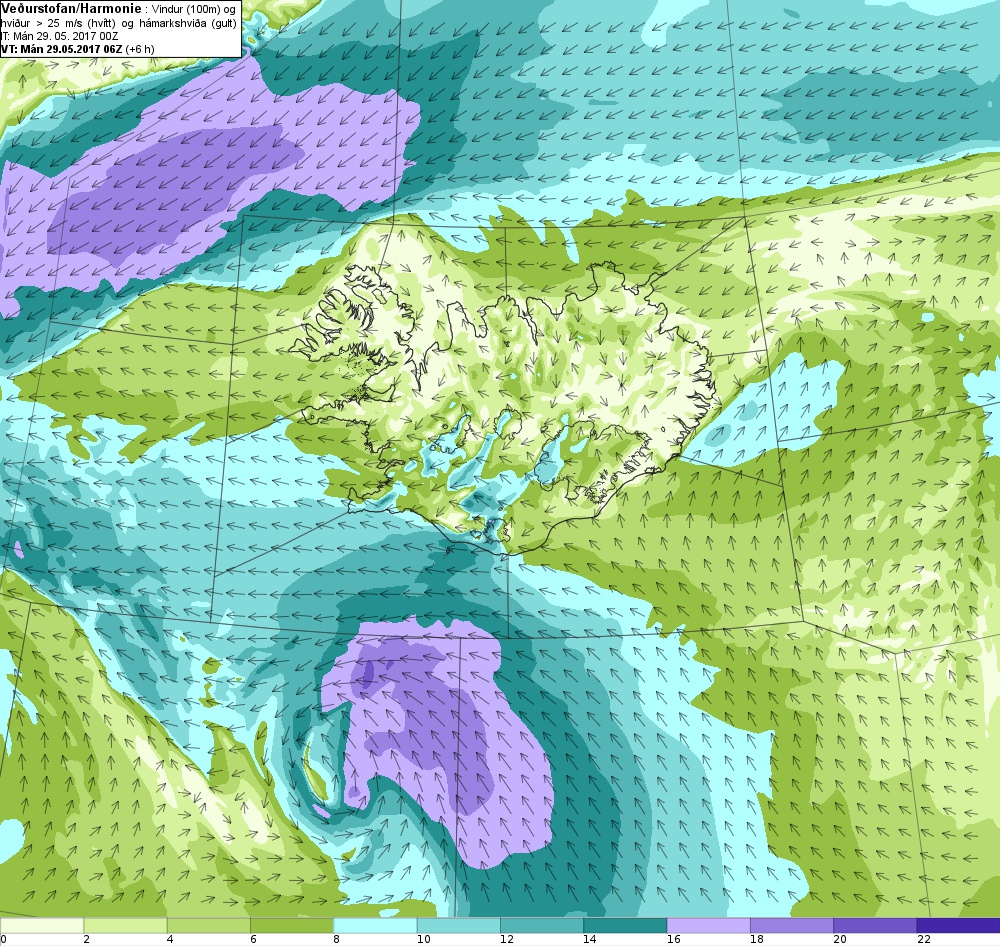
Task: Click the legend value "12"
Action: coord(507,939)
